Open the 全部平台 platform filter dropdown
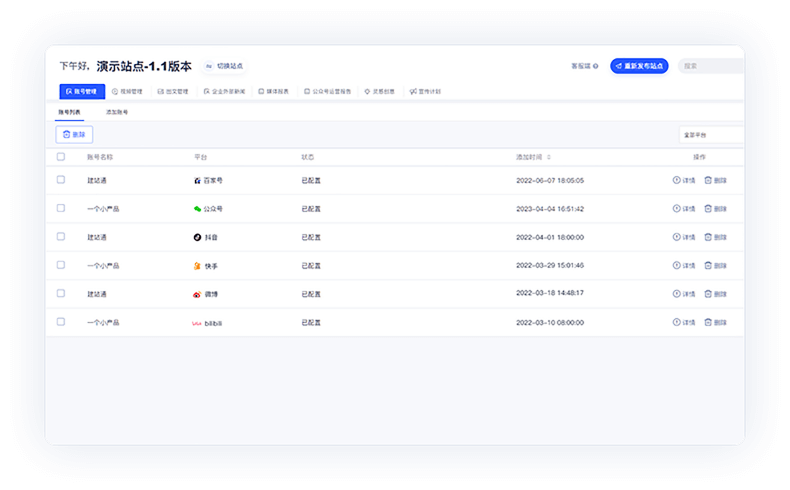Screen dimensions: 790x490 pos(711,135)
